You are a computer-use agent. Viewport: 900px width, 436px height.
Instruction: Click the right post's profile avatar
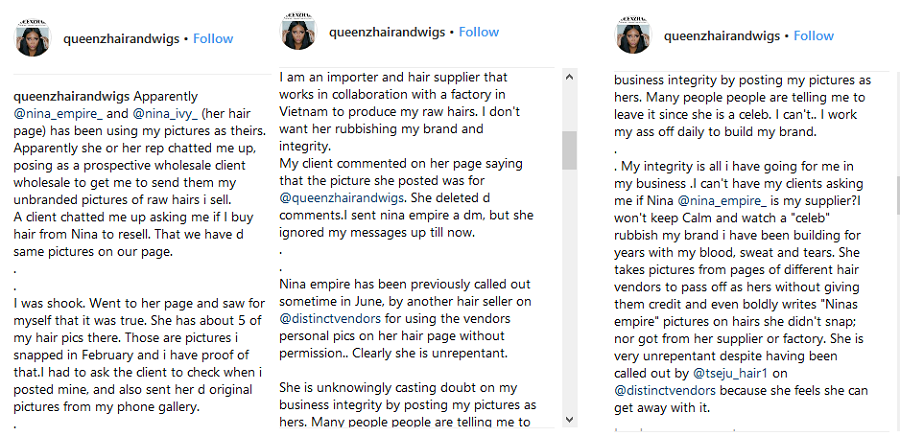click(632, 36)
